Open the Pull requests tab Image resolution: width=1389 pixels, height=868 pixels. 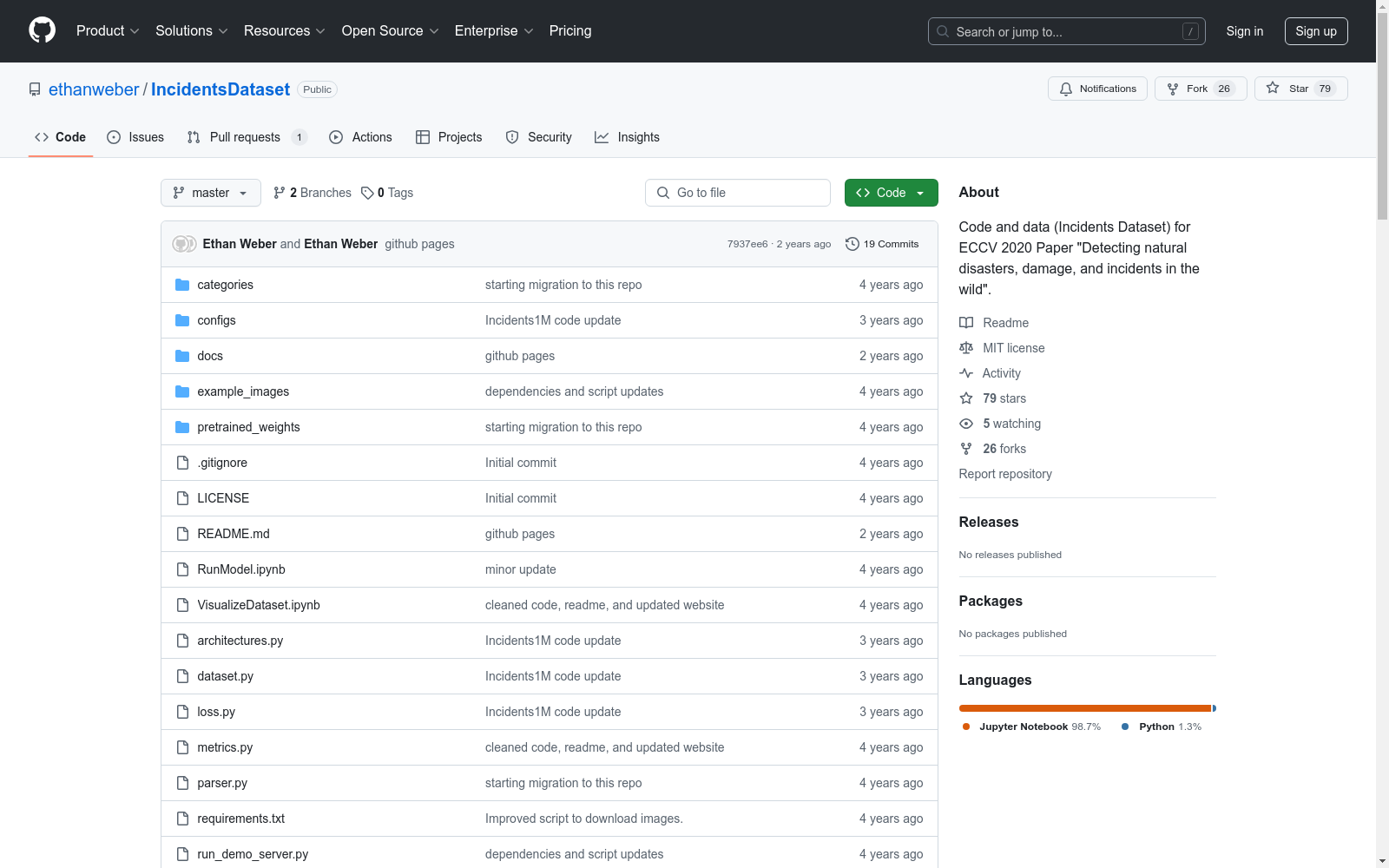pyautogui.click(x=247, y=137)
